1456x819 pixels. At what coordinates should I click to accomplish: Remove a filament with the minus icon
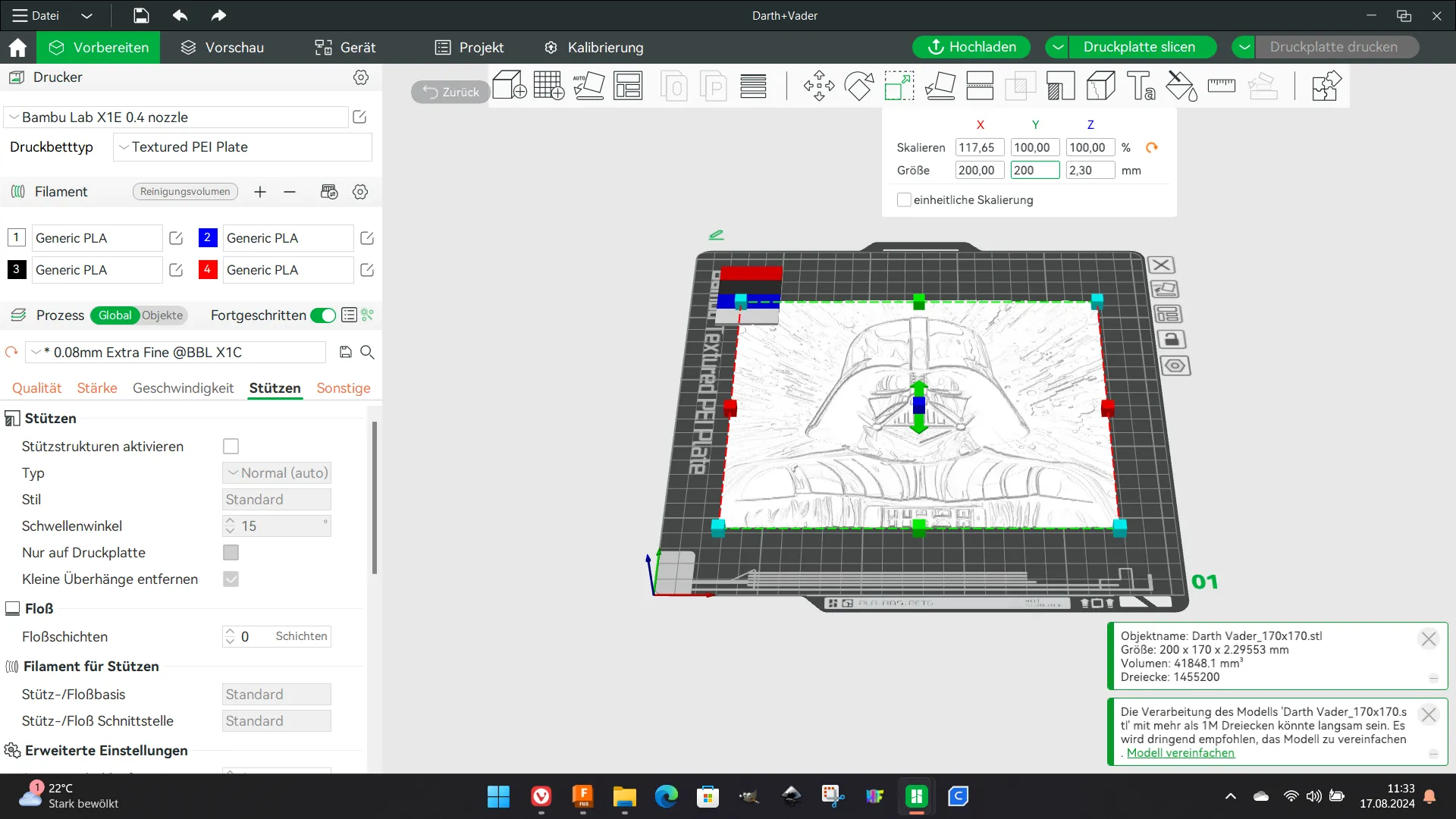pyautogui.click(x=290, y=192)
